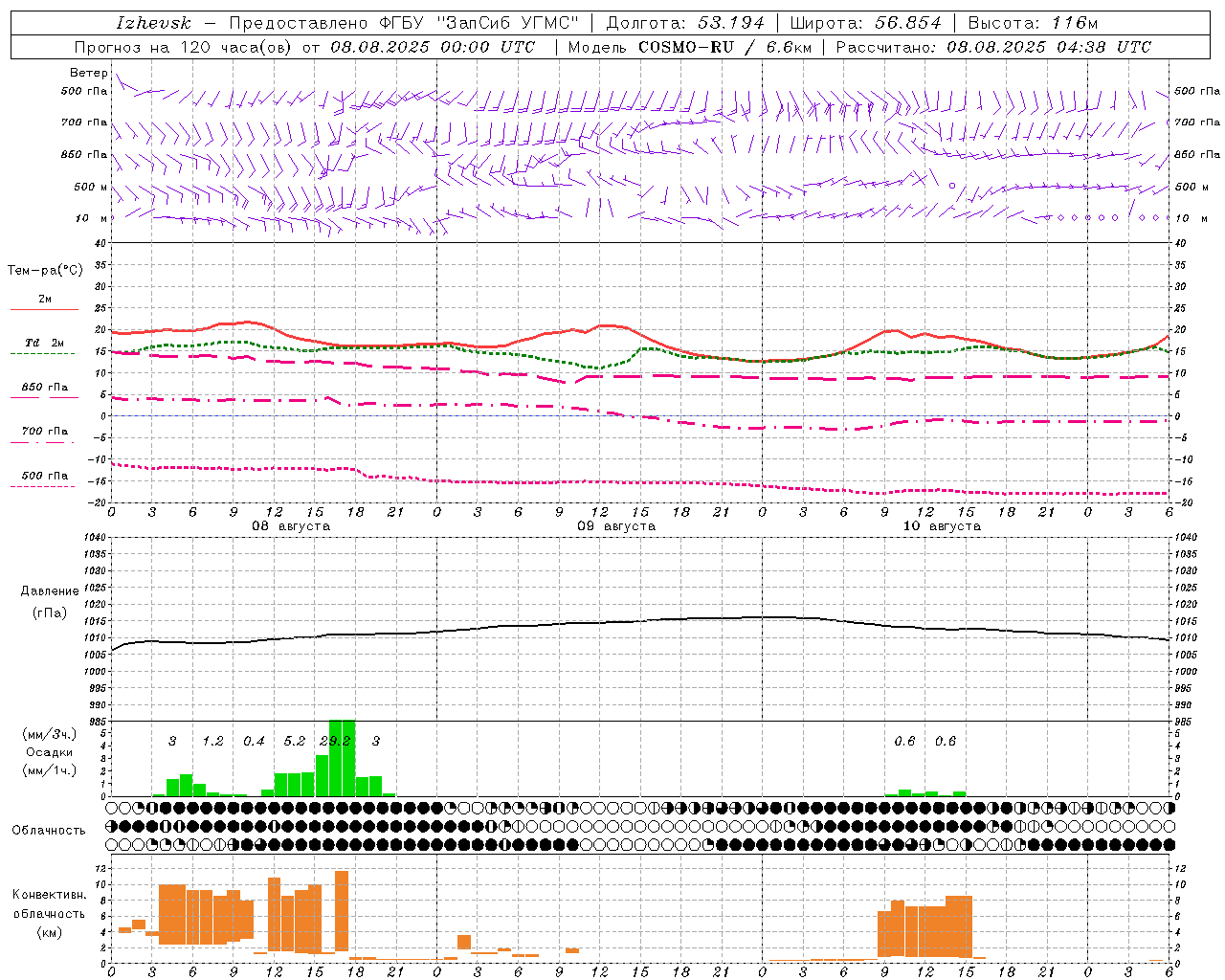
Task: Click the Долгота: 53.194 value
Action: pyautogui.click(x=685, y=23)
